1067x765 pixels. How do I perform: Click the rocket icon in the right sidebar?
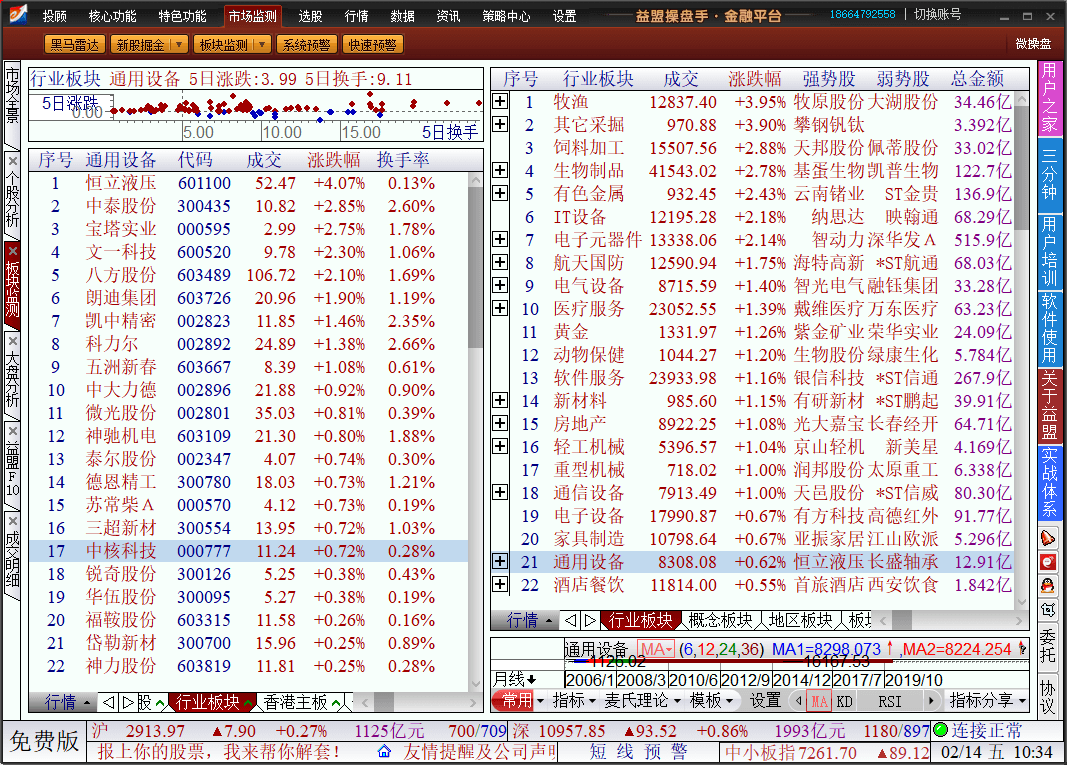tap(1048, 538)
